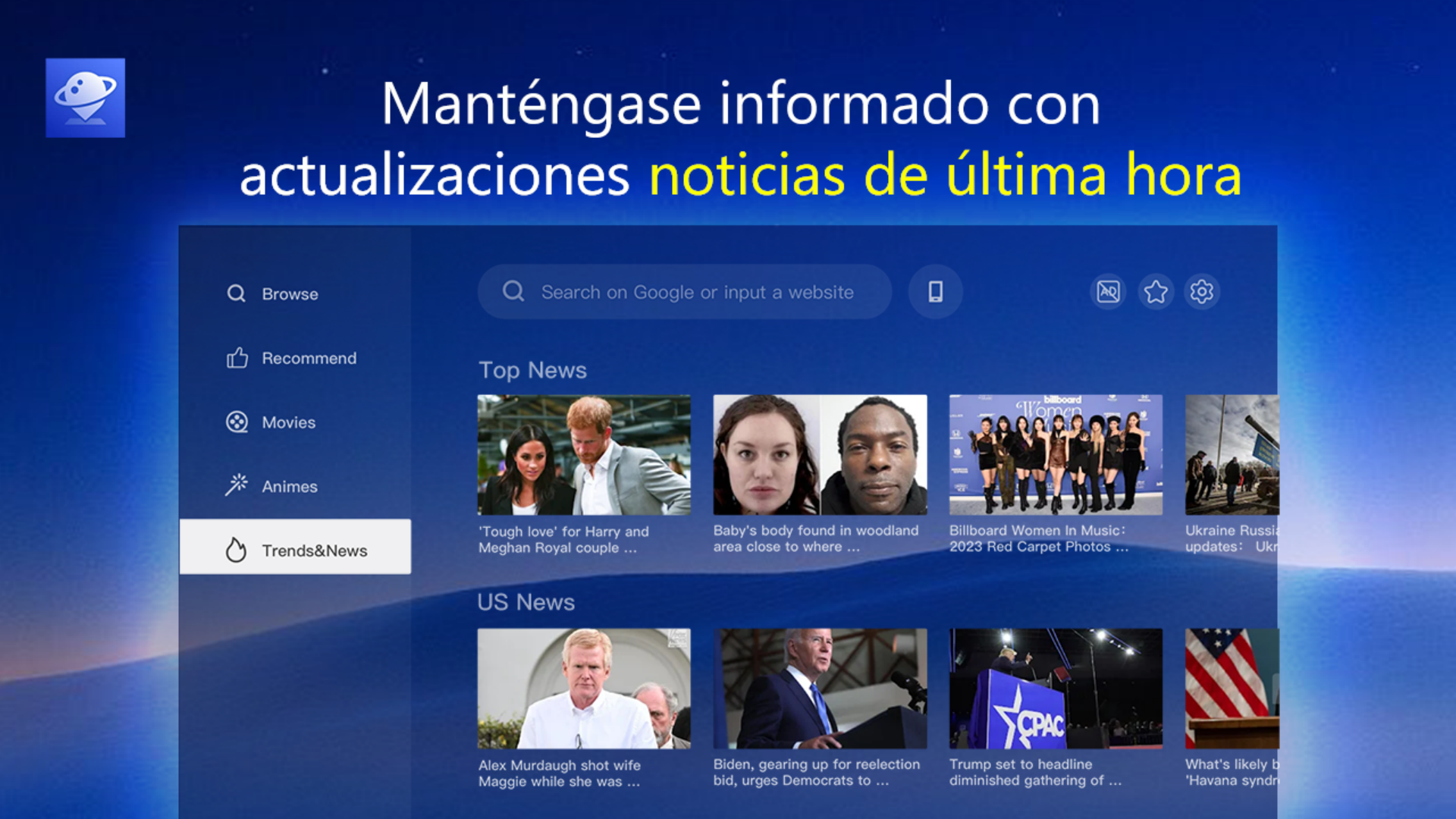Click the Recommend thumbs-up icon
The width and height of the screenshot is (1456, 819).
[237, 357]
